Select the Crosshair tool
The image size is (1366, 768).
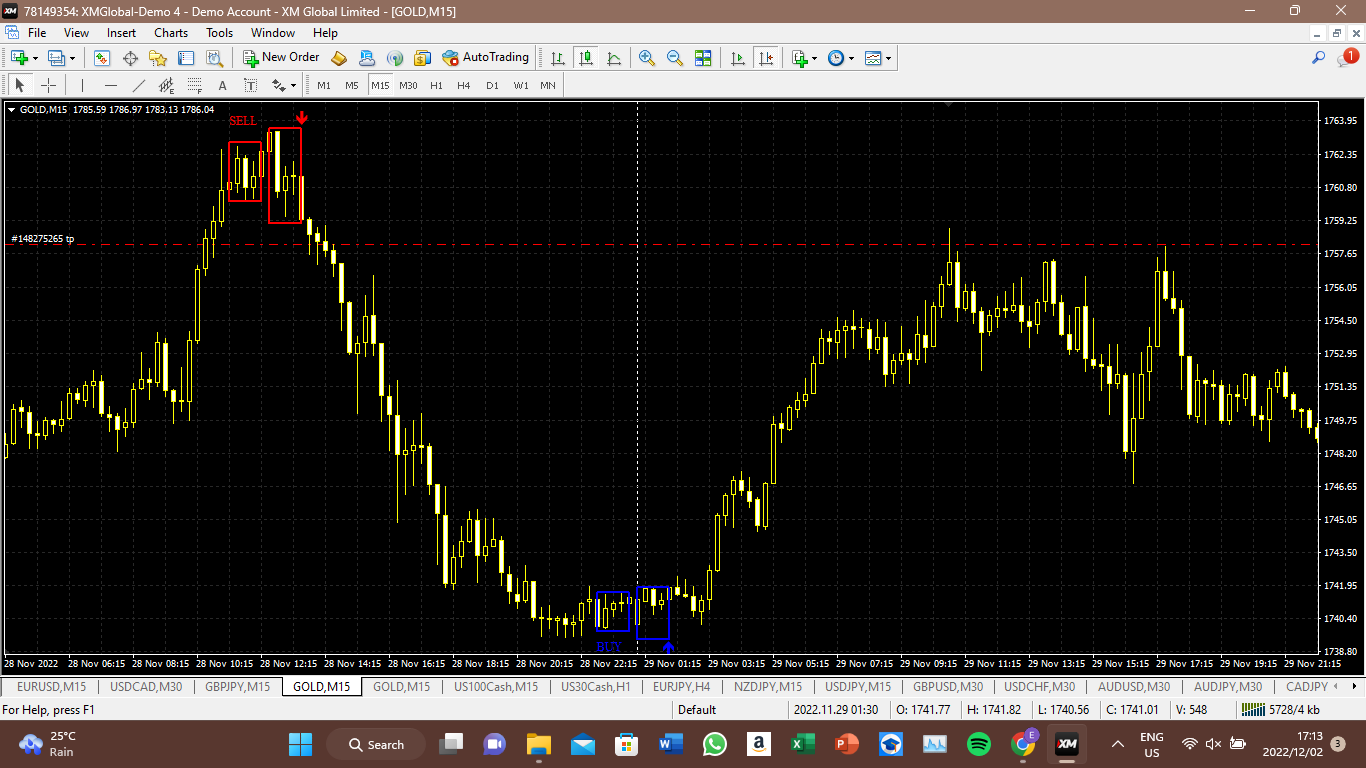click(x=48, y=85)
